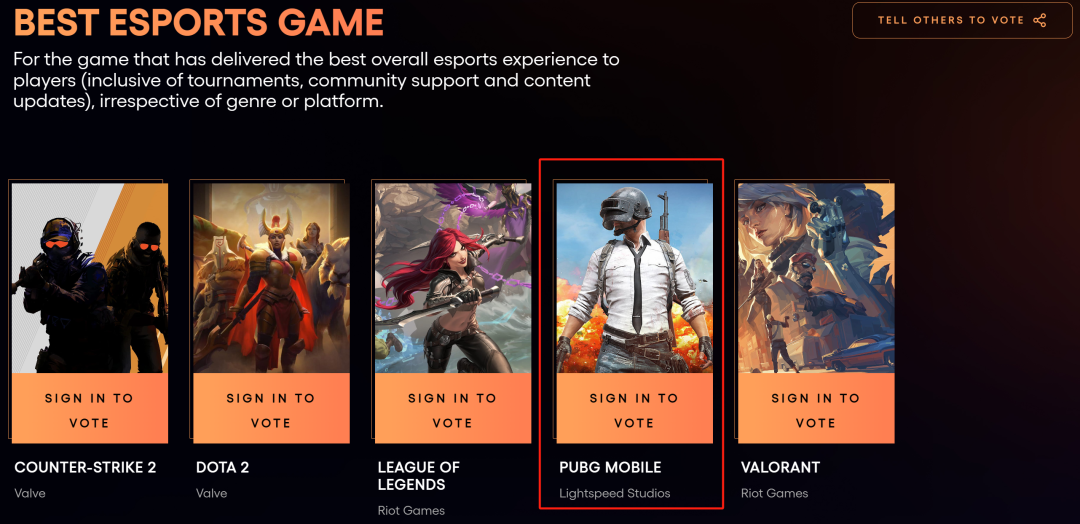Click Sign In to Vote under Counter-Strike 2
The width and height of the screenshot is (1080, 524).
[x=90, y=410]
